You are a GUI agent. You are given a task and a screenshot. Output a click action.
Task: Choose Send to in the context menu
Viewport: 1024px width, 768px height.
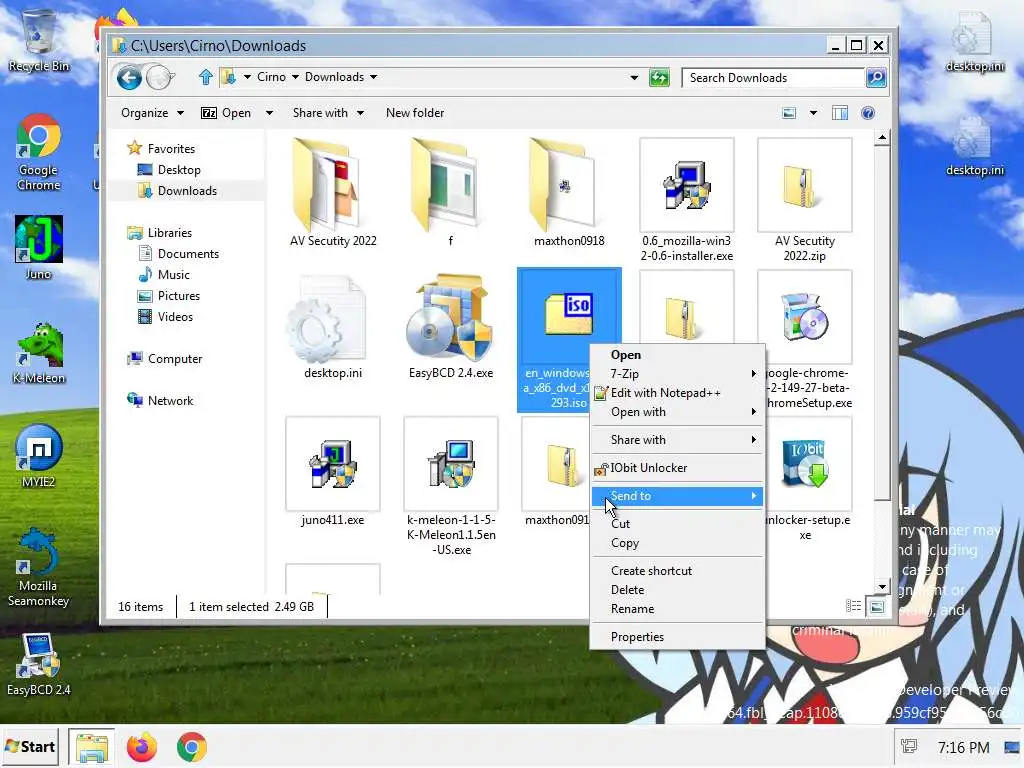coord(677,496)
